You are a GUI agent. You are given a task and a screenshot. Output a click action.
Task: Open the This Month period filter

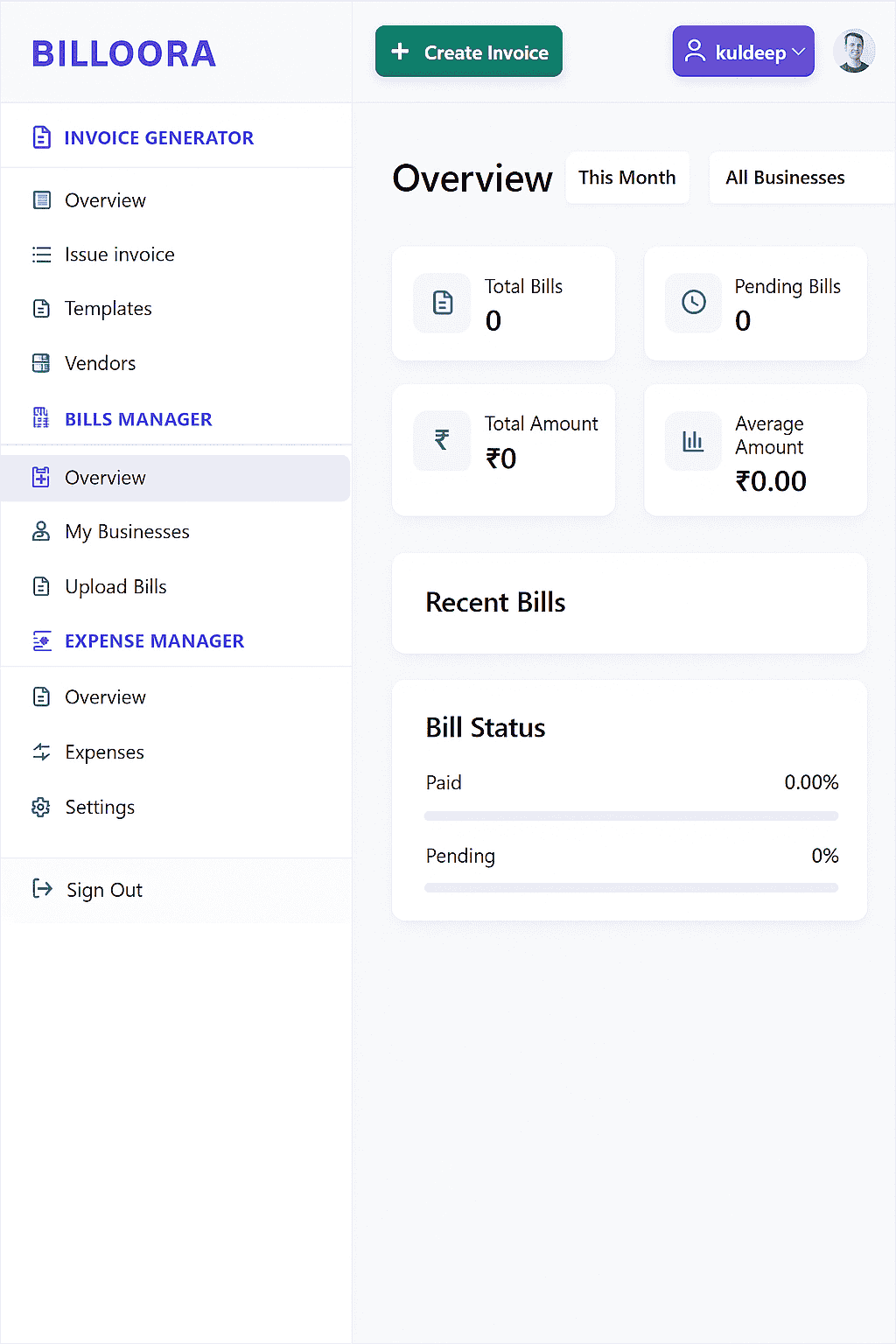click(626, 178)
